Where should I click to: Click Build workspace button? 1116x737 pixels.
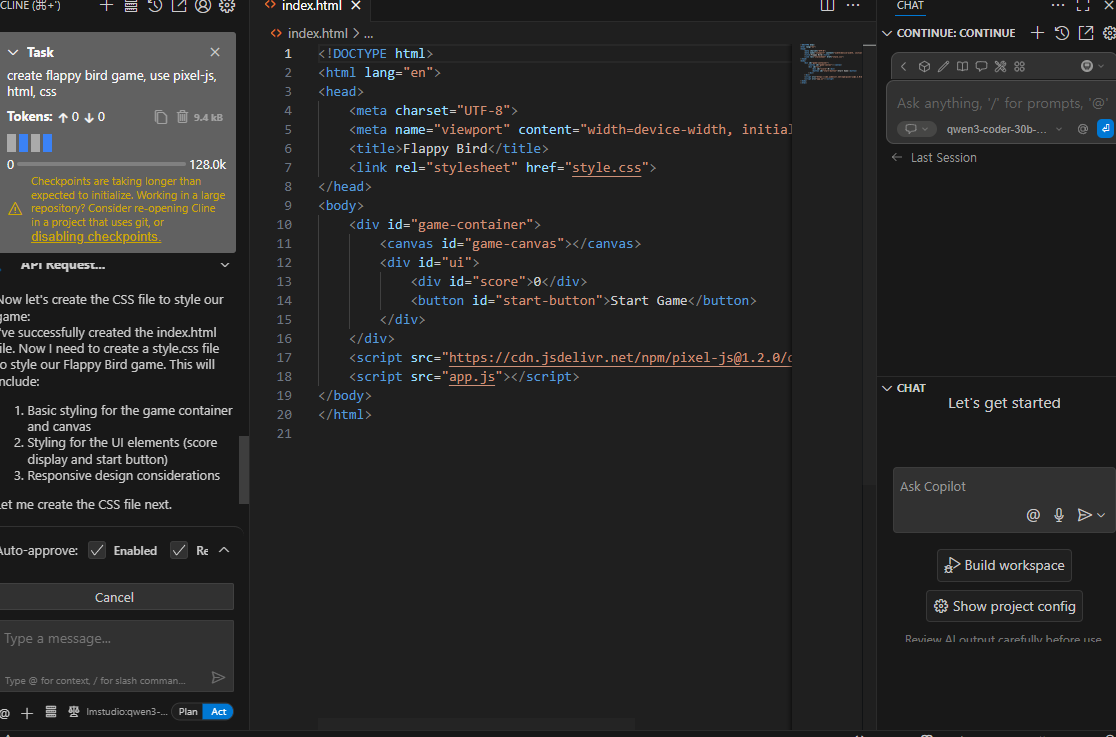pyautogui.click(x=1004, y=565)
